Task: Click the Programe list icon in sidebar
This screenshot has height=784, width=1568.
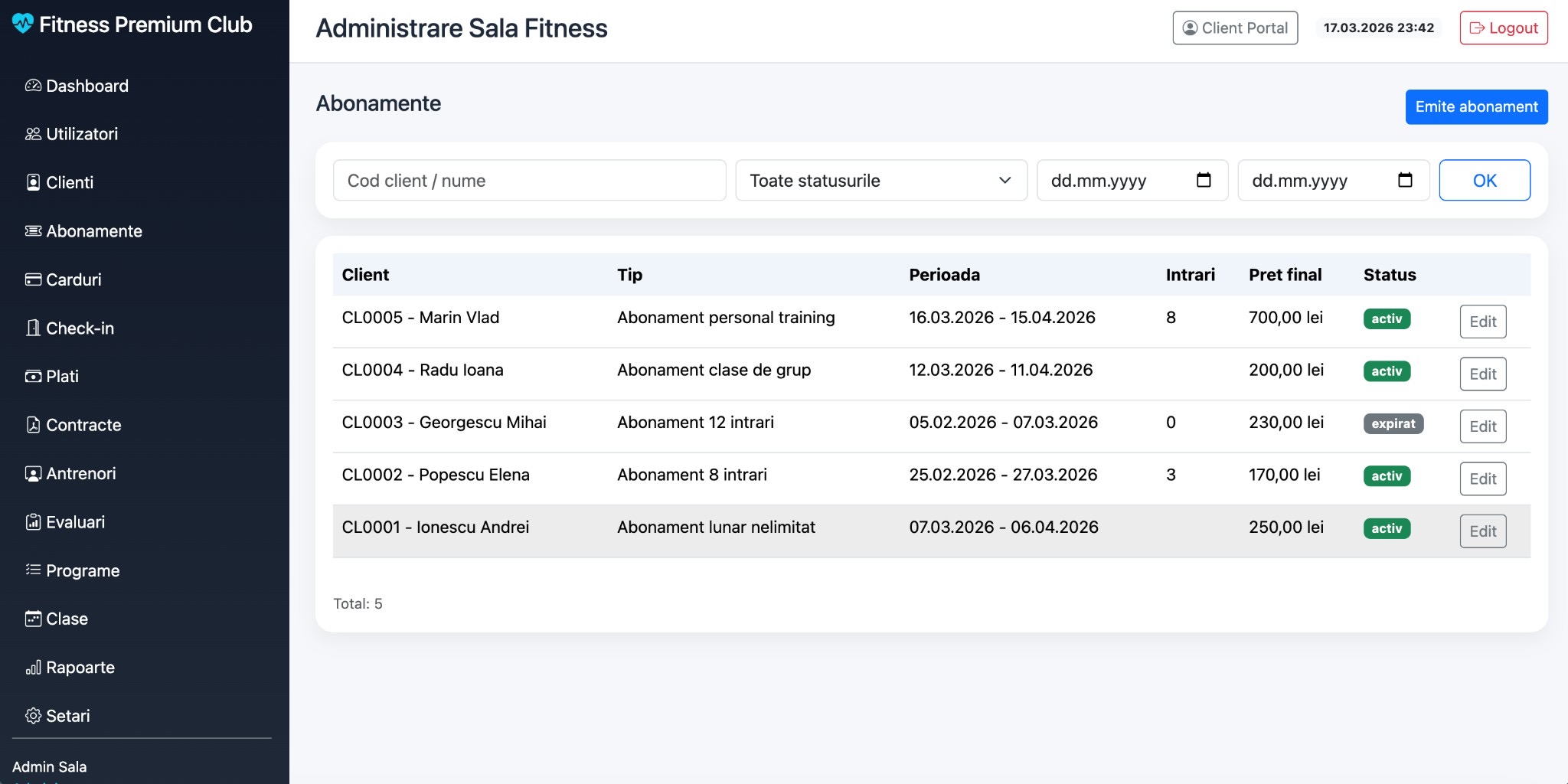Action: pos(33,570)
